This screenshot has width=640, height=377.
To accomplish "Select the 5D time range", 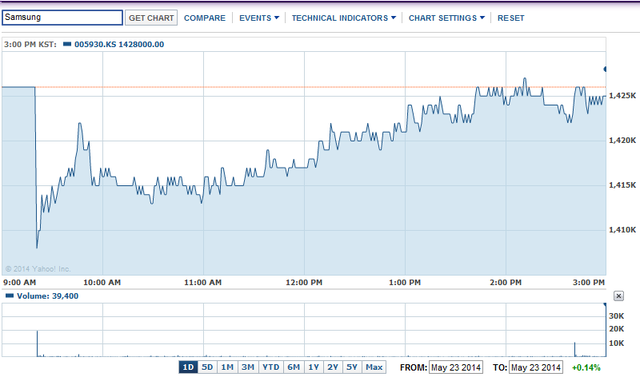I will [x=207, y=367].
